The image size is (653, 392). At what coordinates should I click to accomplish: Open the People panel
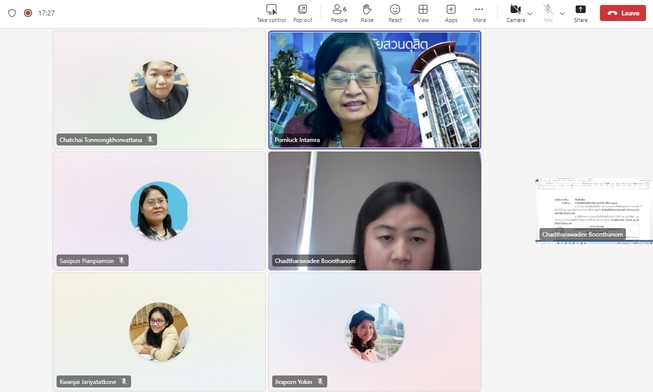coord(339,13)
